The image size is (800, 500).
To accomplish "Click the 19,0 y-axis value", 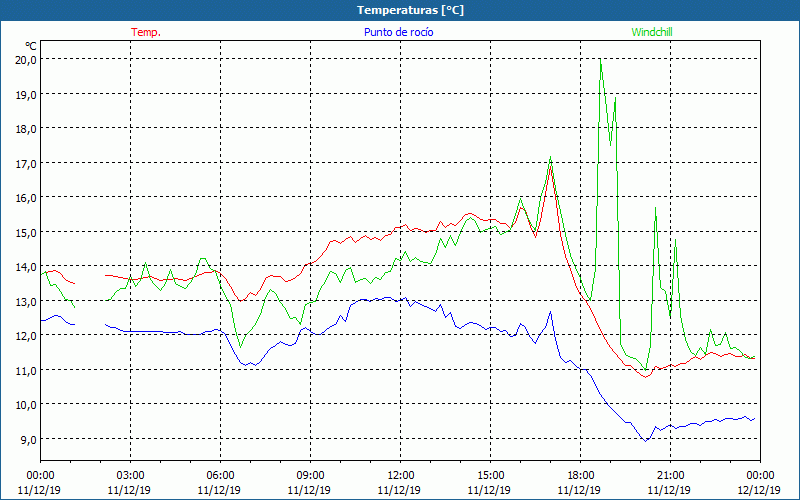I will [26, 94].
